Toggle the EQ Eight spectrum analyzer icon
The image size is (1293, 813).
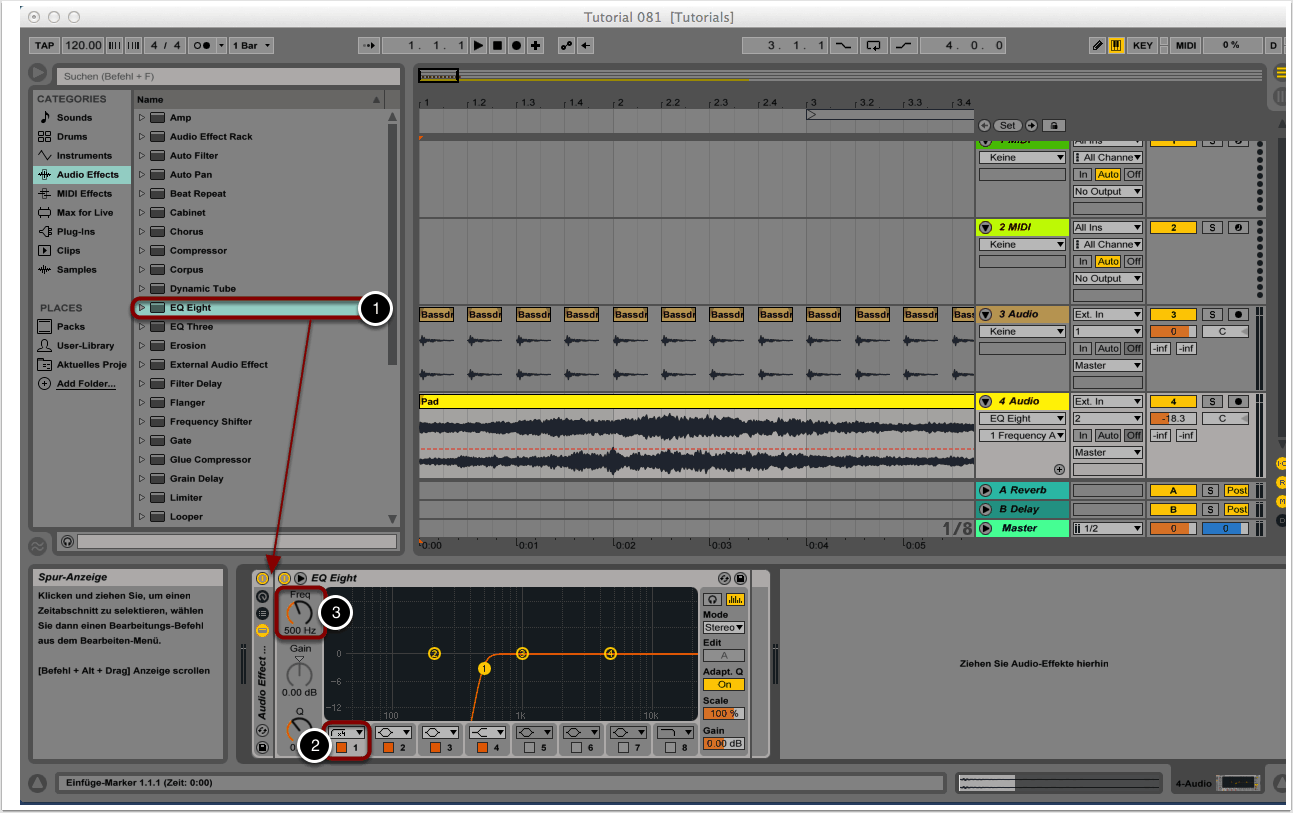[x=735, y=599]
